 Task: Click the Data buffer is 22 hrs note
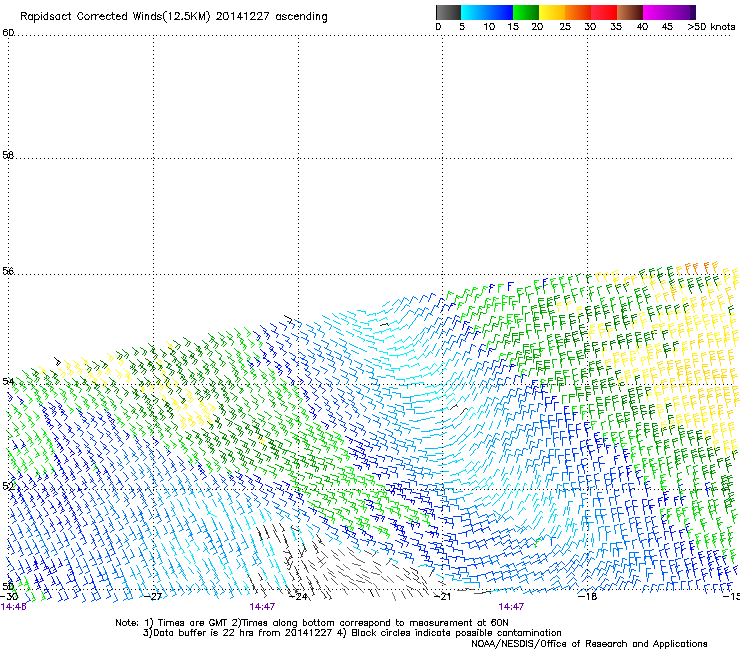pyautogui.click(x=237, y=633)
